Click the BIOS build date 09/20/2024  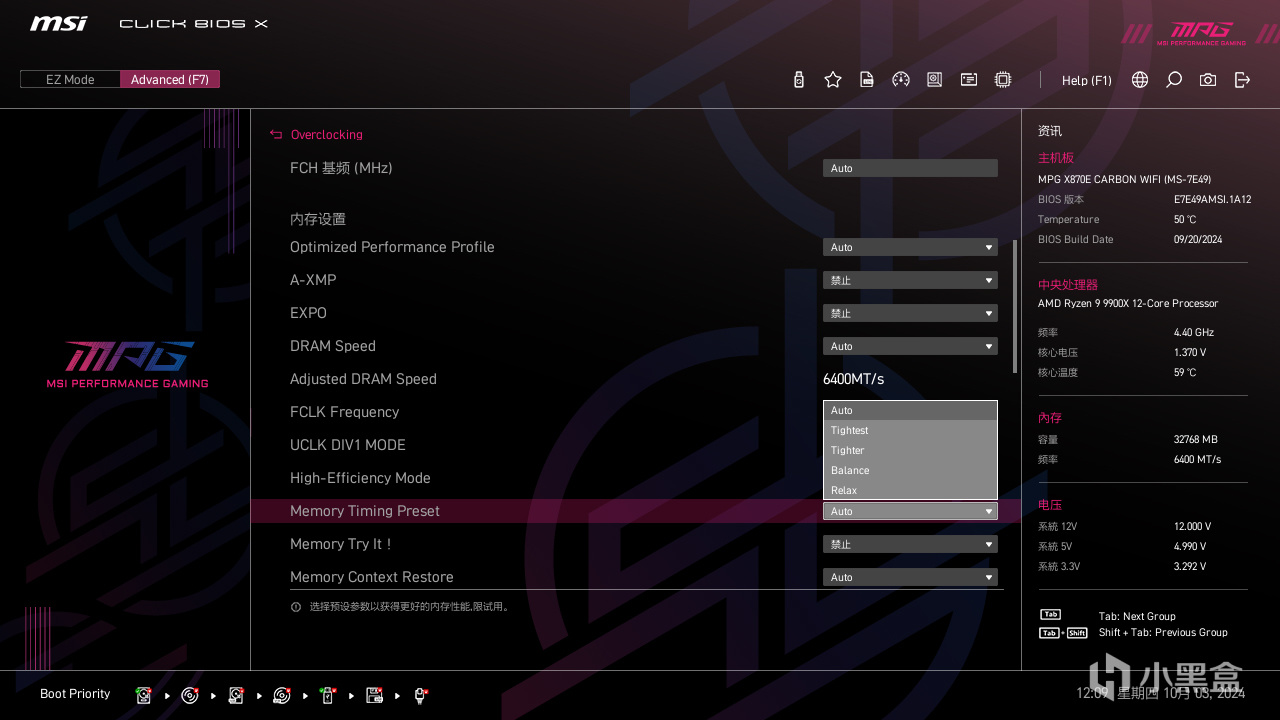coord(1198,239)
